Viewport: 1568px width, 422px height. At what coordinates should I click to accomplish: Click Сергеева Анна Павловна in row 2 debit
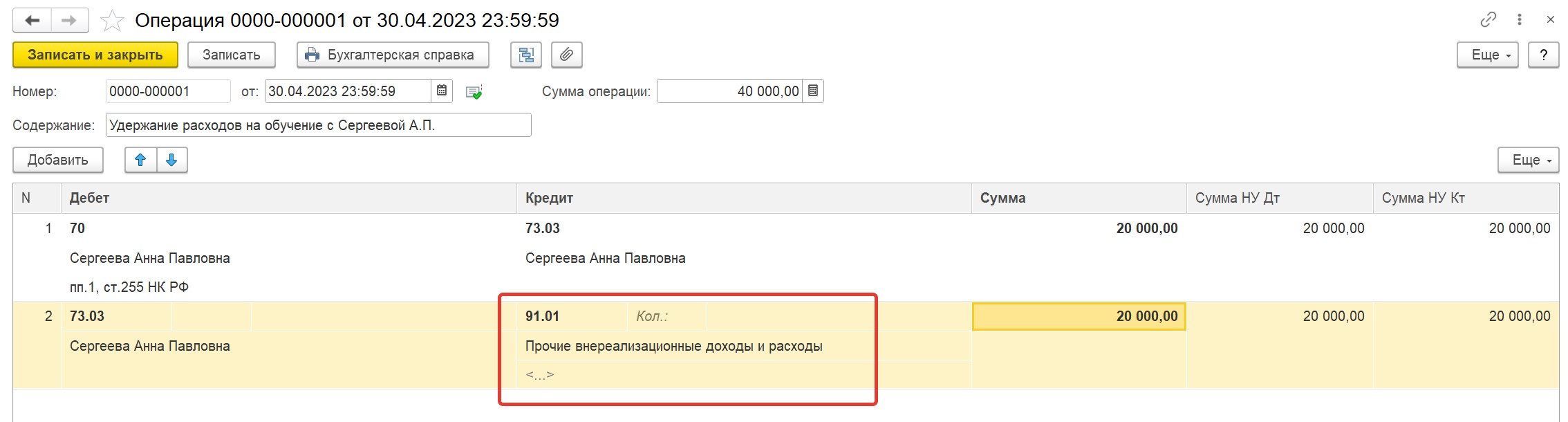pos(150,346)
